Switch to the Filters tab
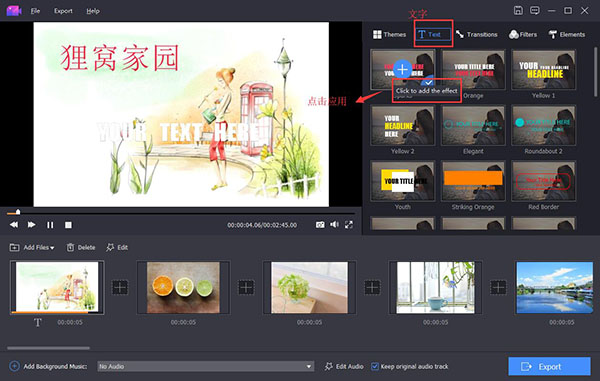The height and width of the screenshot is (381, 600). [523, 34]
